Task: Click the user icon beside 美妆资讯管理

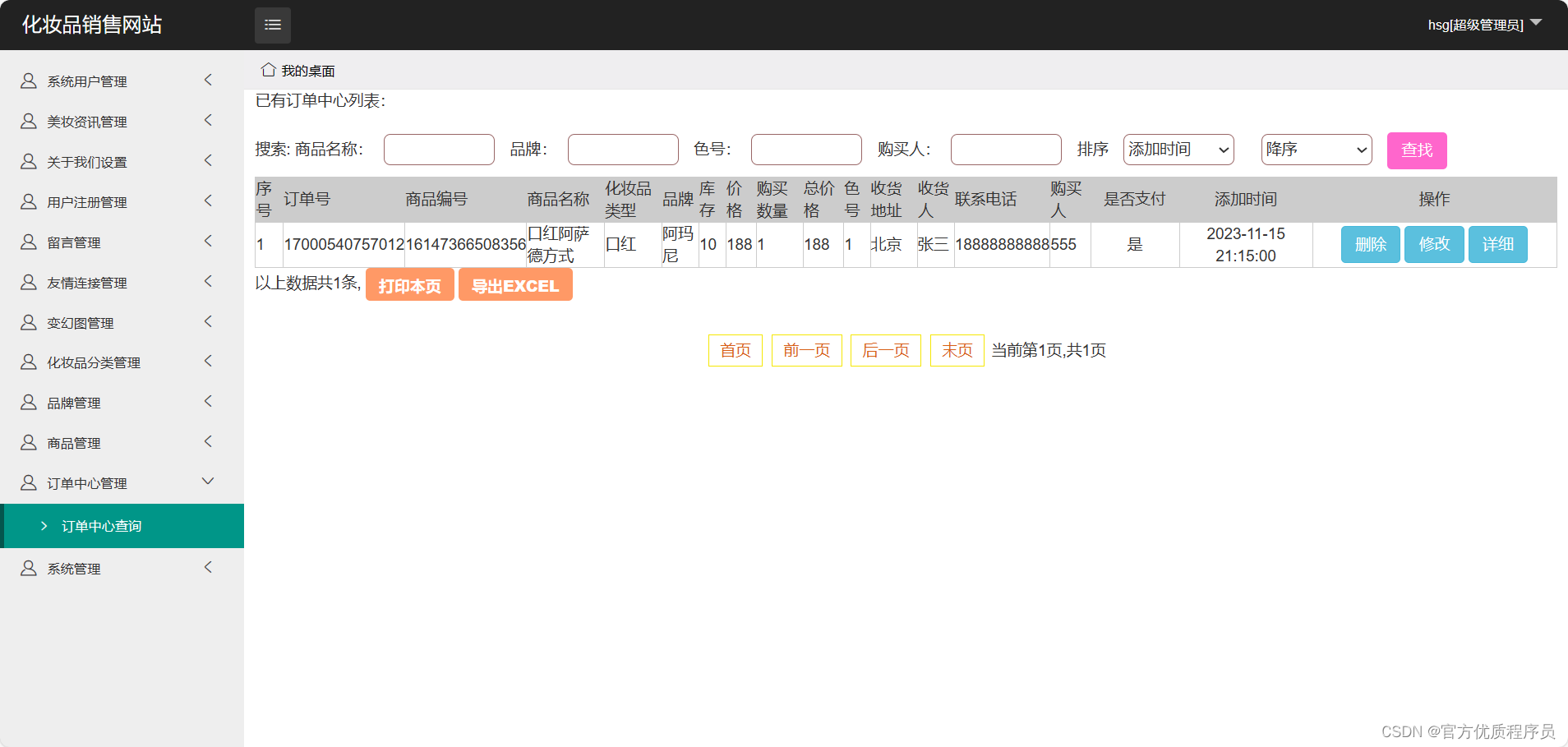Action: pos(29,121)
